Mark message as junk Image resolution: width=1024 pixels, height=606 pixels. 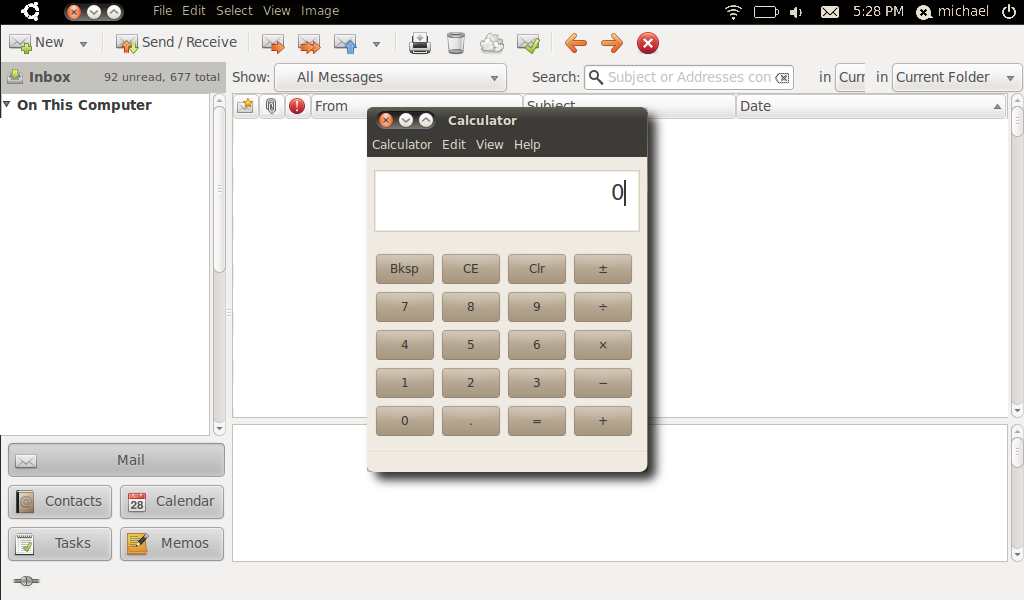(492, 43)
